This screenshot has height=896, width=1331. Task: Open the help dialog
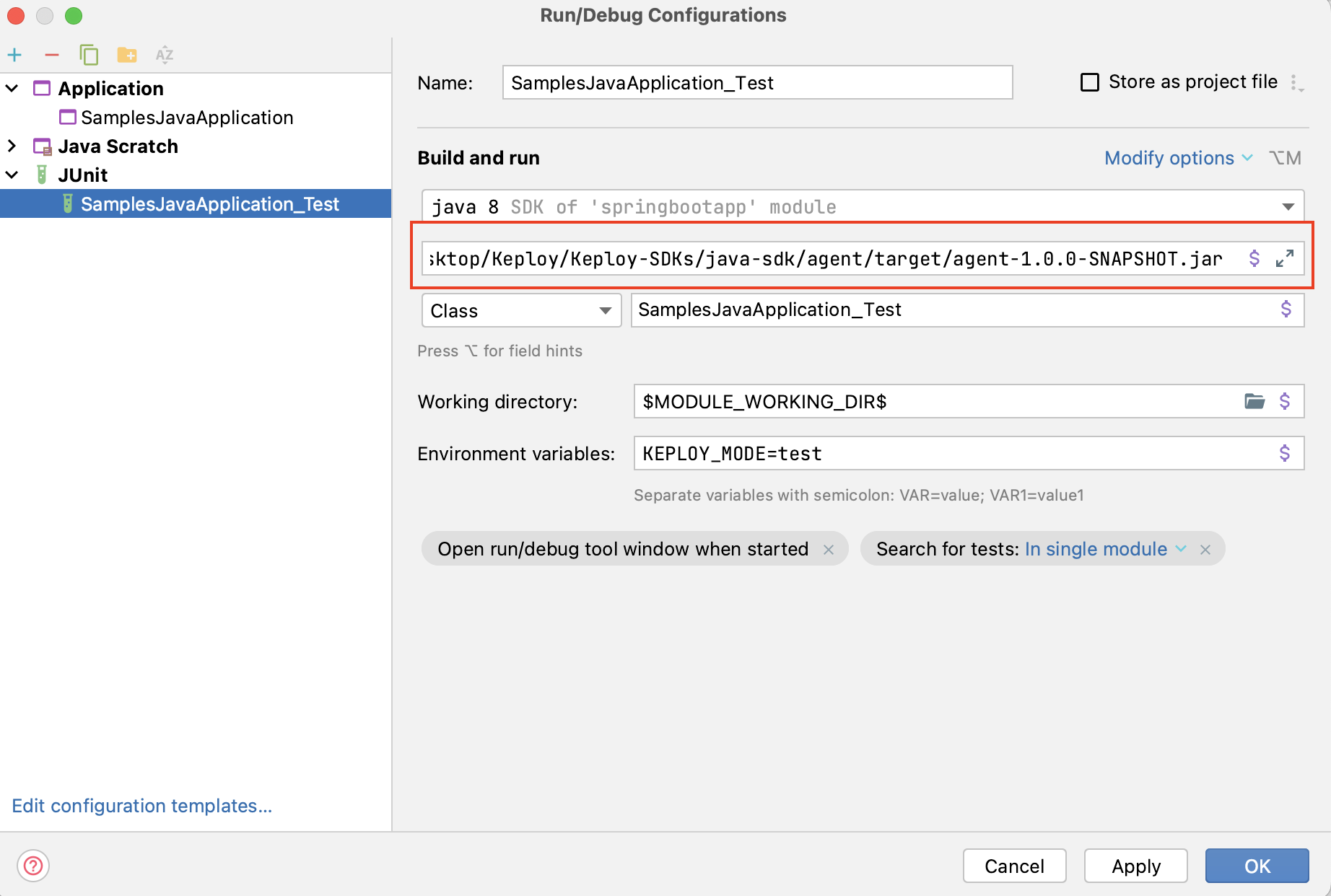33,866
